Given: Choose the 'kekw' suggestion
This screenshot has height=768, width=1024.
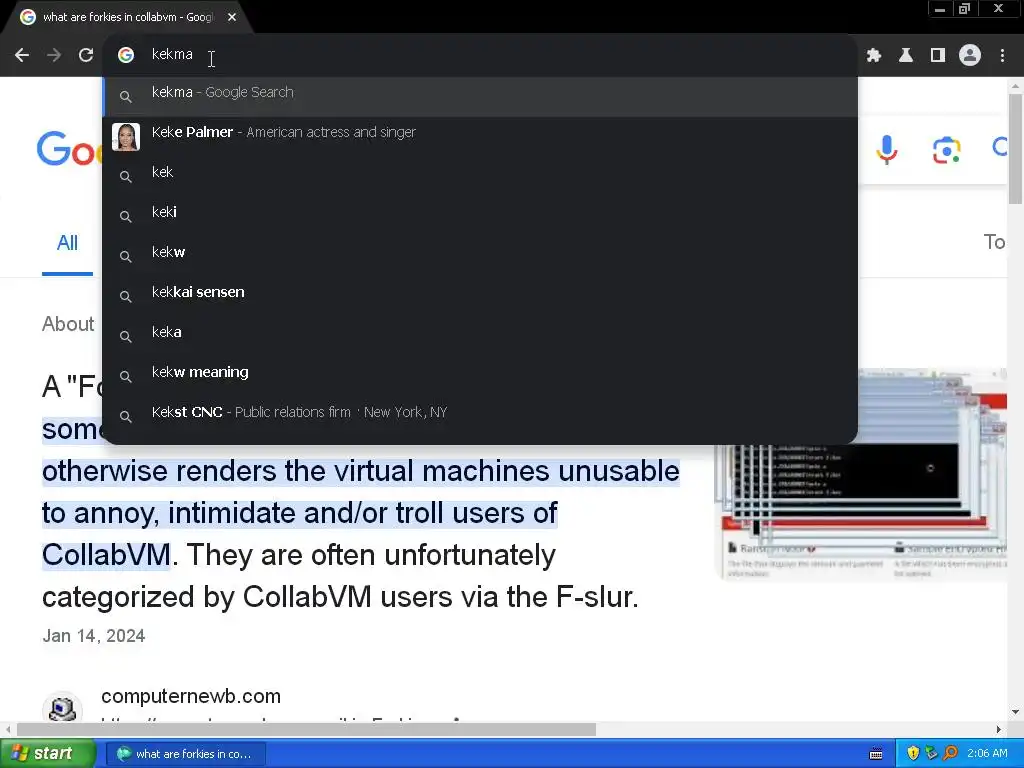Looking at the screenshot, I should click(x=480, y=256).
